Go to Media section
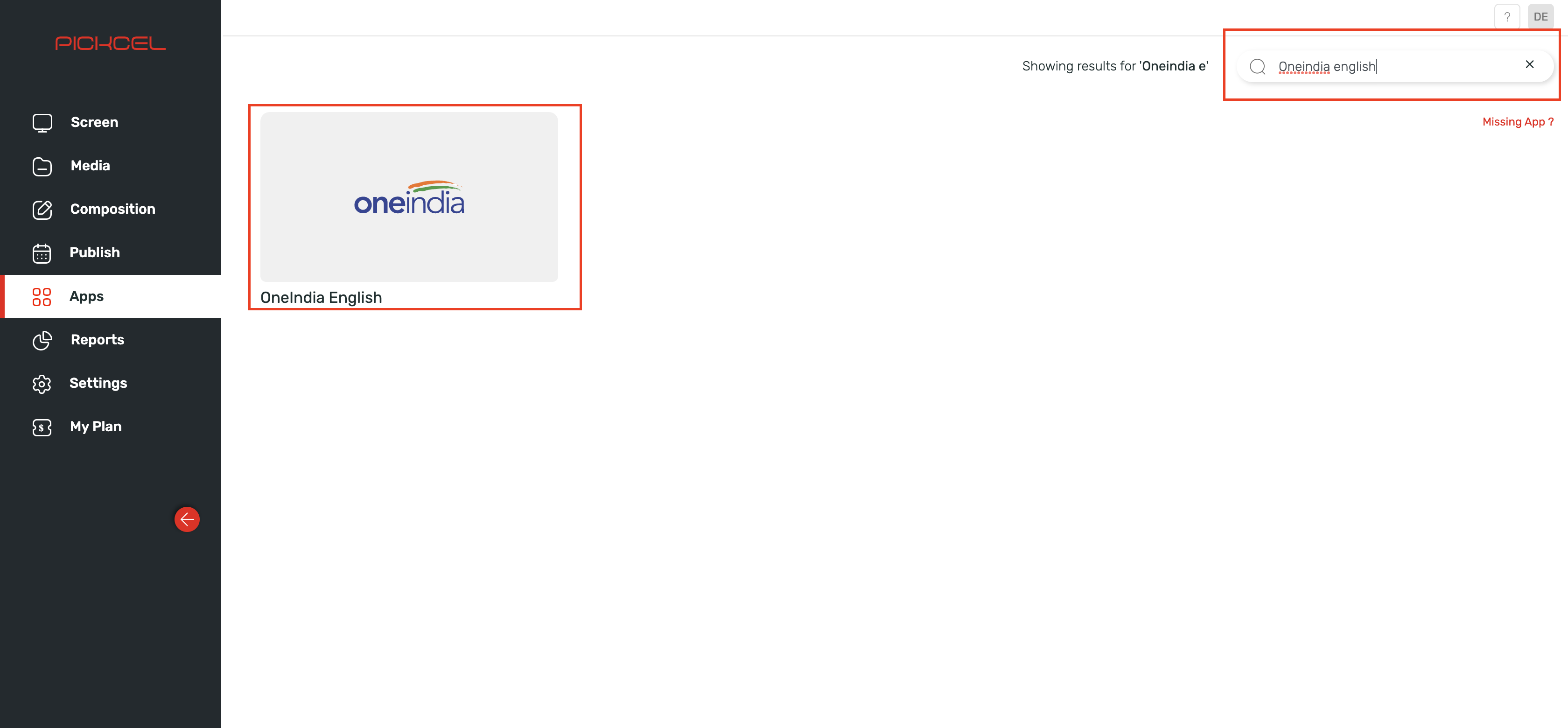Image resolution: width=1568 pixels, height=728 pixels. tap(90, 166)
